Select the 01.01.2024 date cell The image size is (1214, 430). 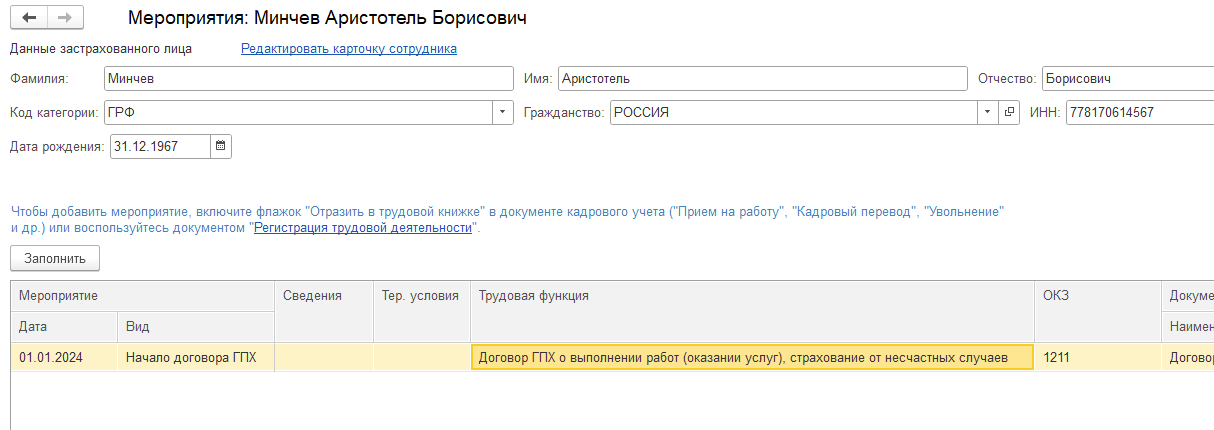(64, 357)
